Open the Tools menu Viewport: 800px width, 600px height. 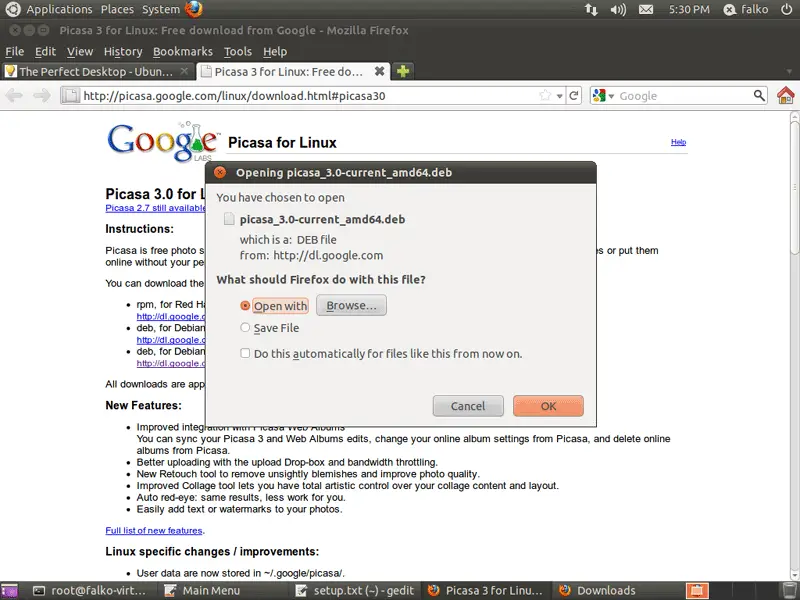[x=238, y=52]
